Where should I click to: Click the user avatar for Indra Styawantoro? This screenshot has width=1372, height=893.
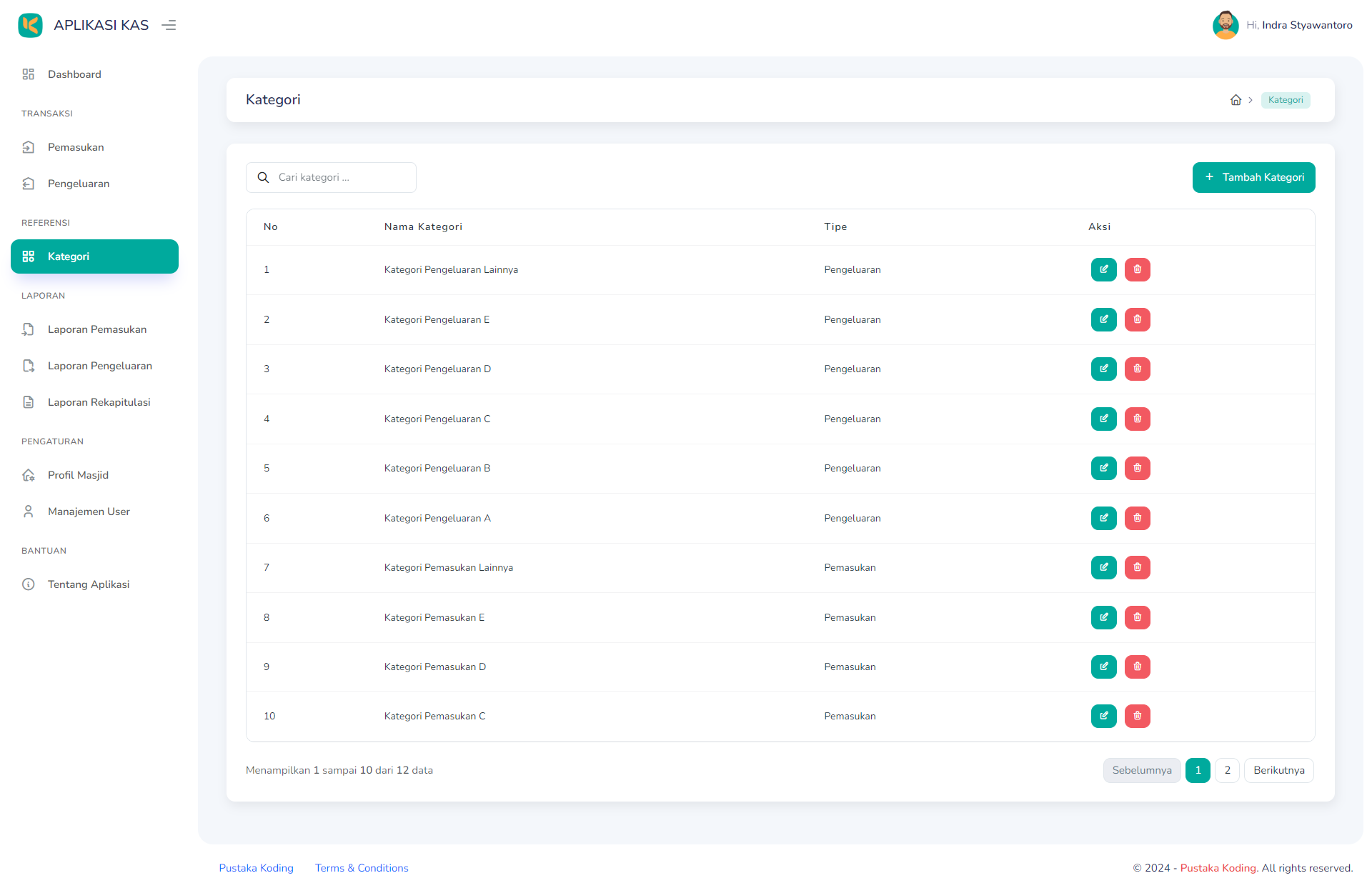1226,25
